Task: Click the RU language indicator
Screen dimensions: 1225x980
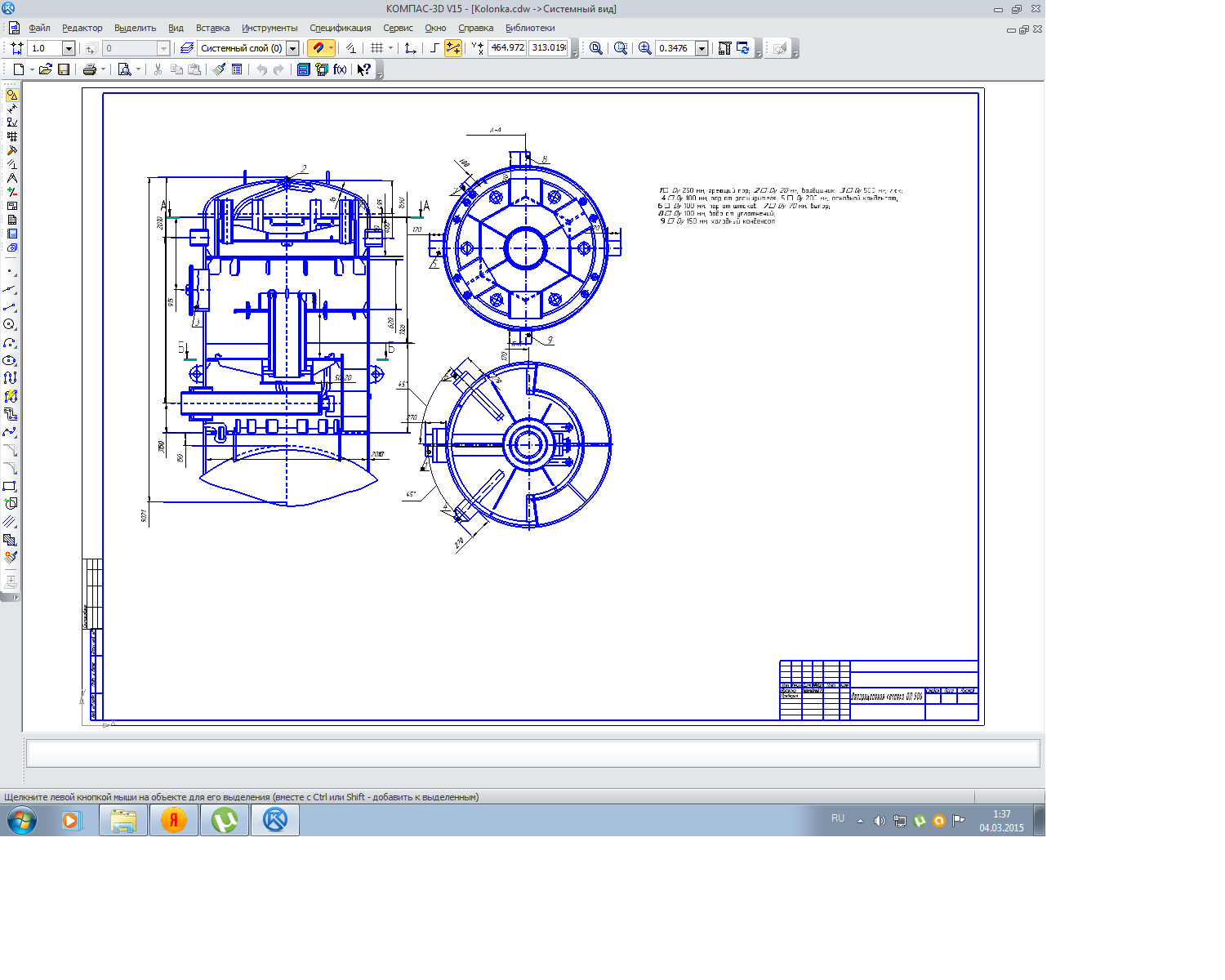Action: (x=837, y=818)
